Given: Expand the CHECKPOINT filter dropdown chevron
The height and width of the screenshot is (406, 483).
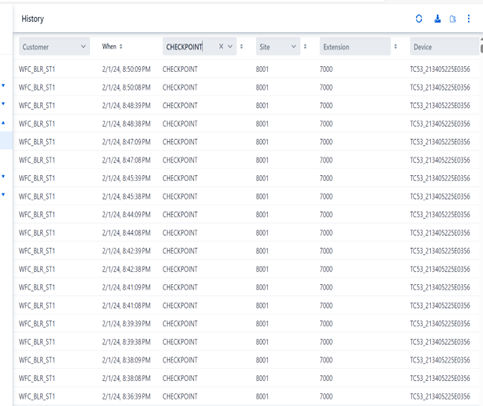Looking at the screenshot, I should coord(230,47).
